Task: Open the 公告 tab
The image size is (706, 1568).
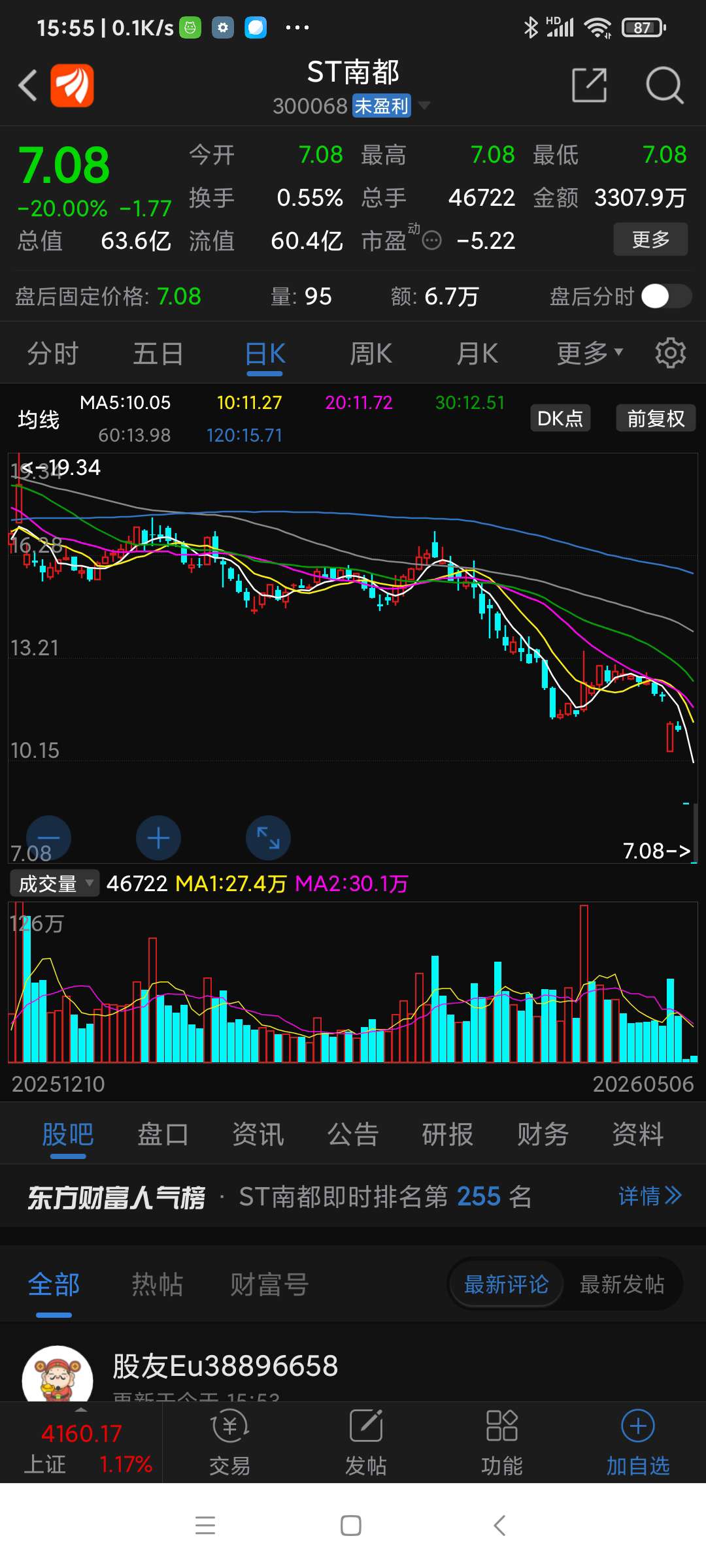Action: pyautogui.click(x=353, y=1134)
